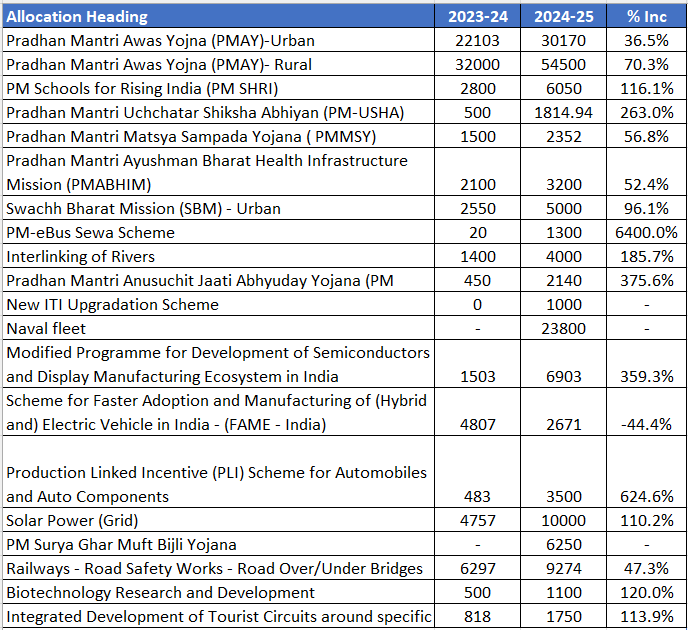
Task: Select 'New ITI Upgradation Scheme' cell
Action: tap(219, 304)
